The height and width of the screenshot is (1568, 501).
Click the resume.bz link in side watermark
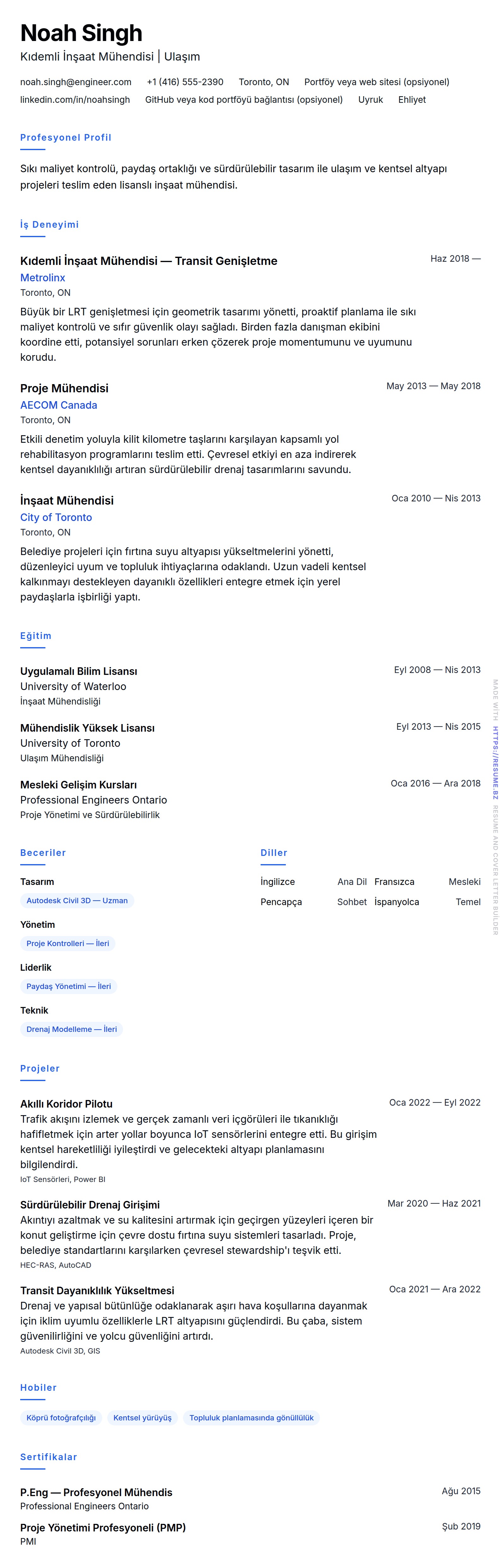coord(496,763)
